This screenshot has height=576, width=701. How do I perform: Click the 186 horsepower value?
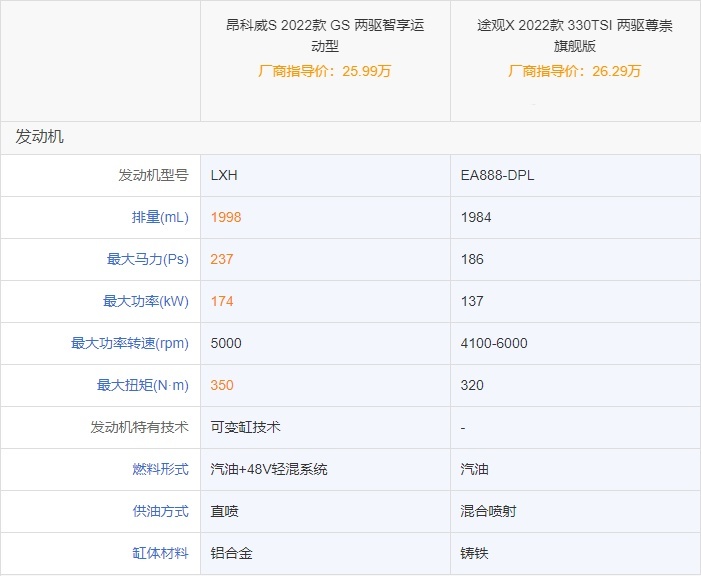[472, 259]
